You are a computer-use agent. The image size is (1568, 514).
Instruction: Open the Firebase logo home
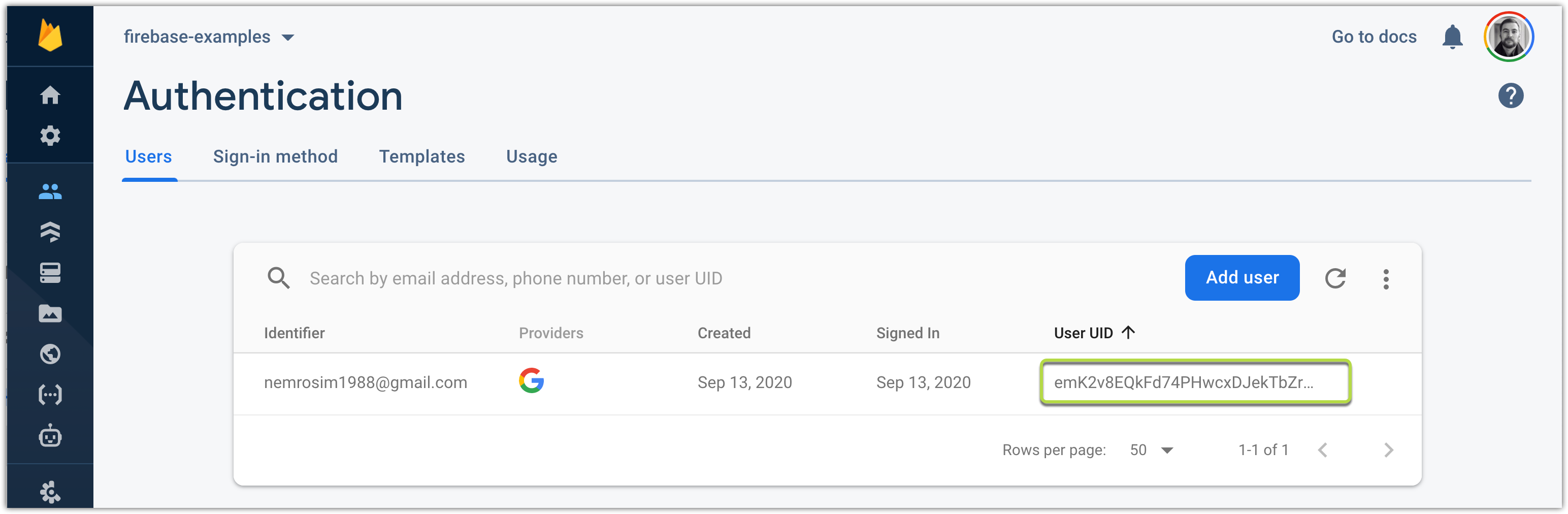click(x=50, y=36)
